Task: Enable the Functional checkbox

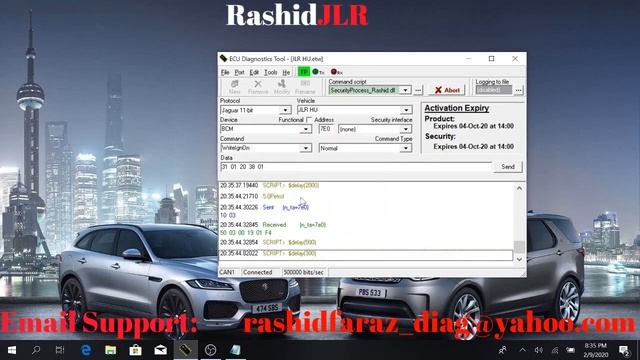Action: pos(309,120)
